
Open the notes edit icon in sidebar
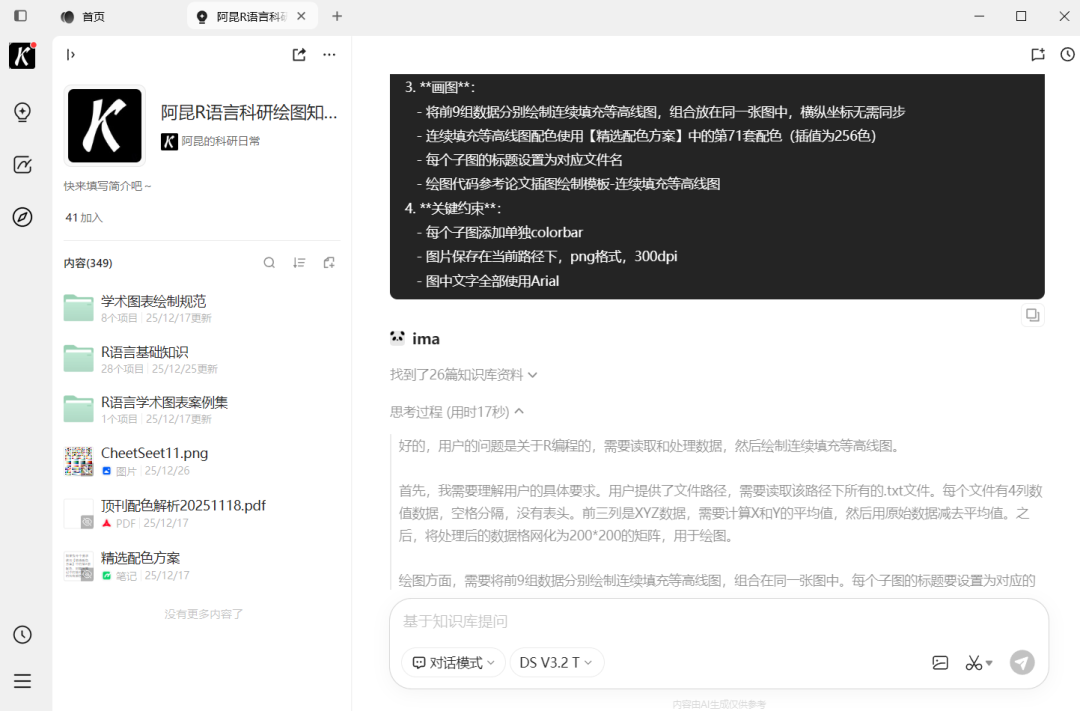[22, 165]
